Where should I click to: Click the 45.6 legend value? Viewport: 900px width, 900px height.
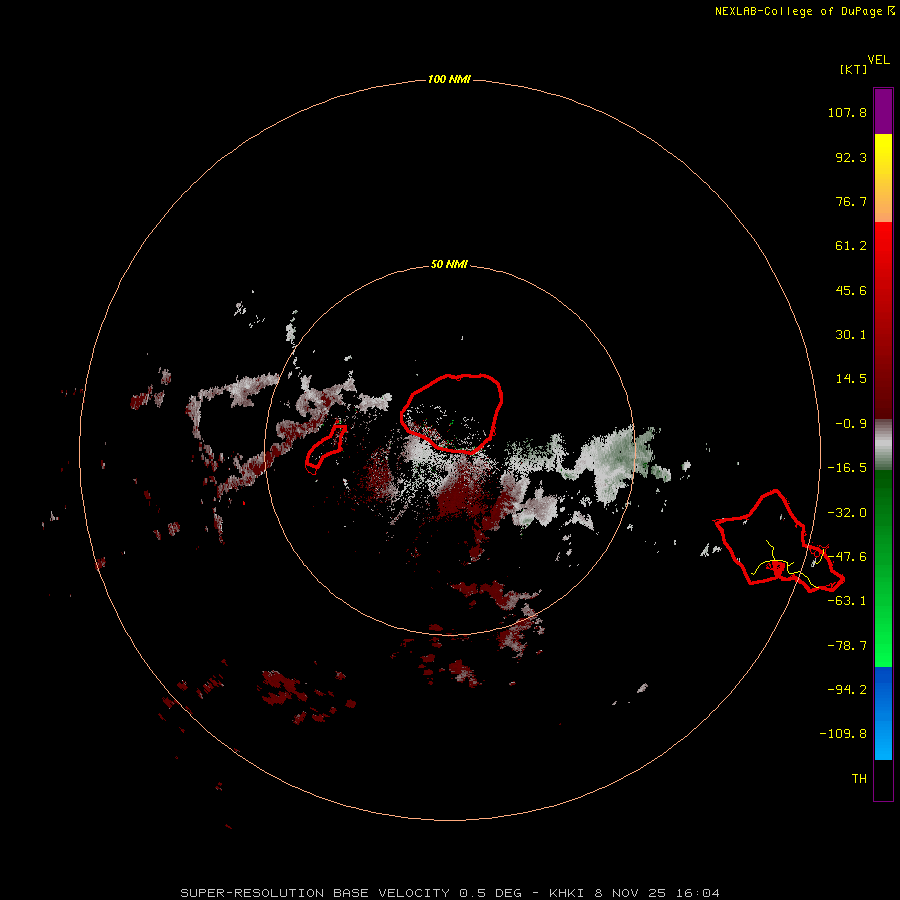click(851, 290)
